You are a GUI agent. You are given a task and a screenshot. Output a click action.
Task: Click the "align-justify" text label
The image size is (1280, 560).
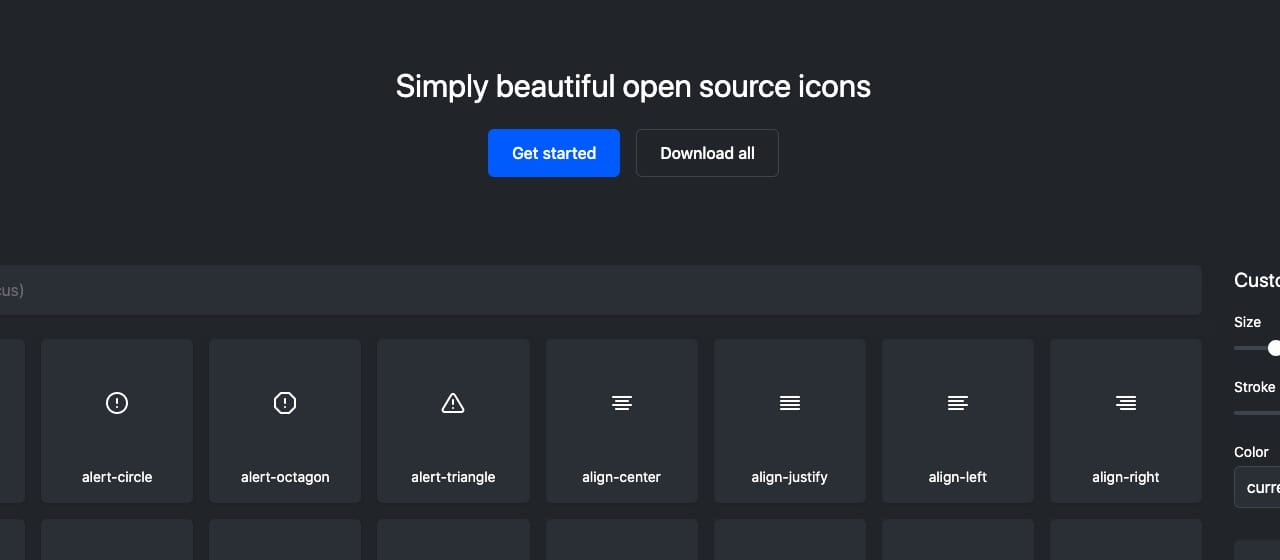[790, 477]
